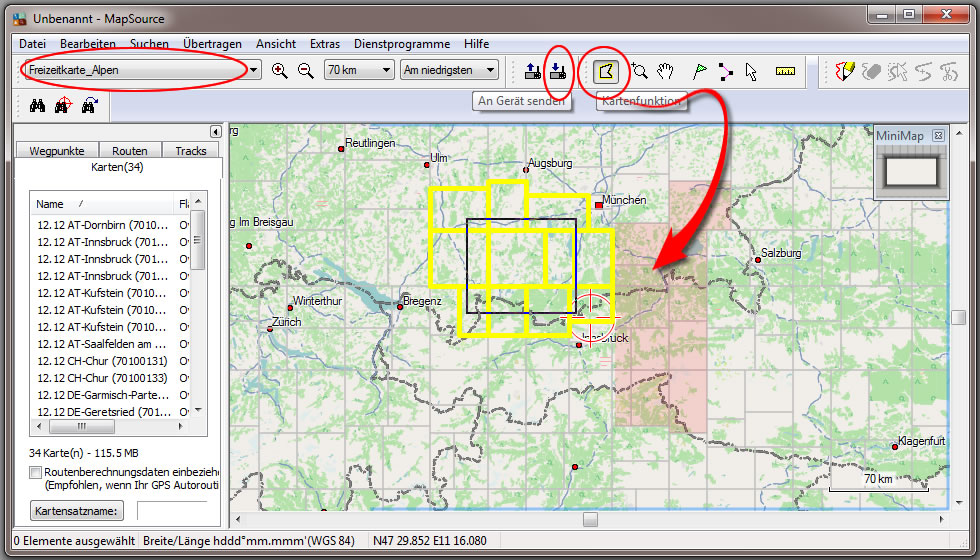Screen dimensions: 980x560
Task: Select the route tool icon
Action: click(725, 71)
